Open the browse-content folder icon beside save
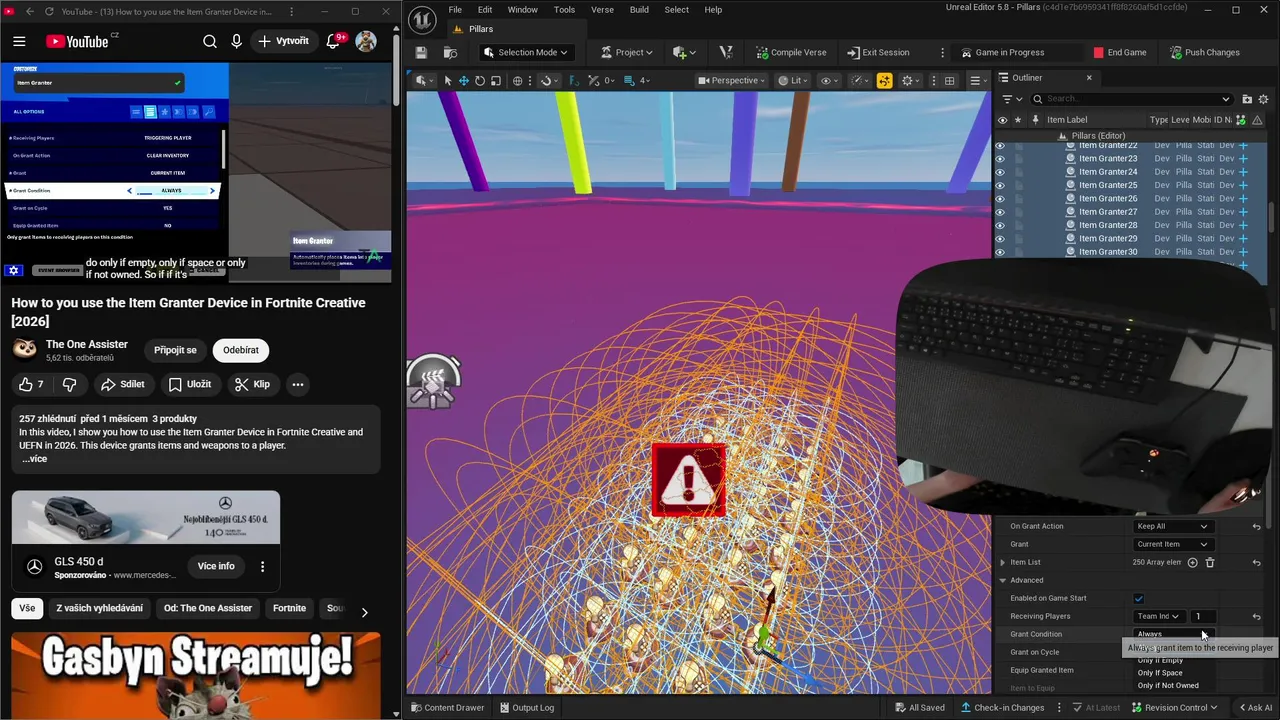1280x720 pixels. click(450, 52)
